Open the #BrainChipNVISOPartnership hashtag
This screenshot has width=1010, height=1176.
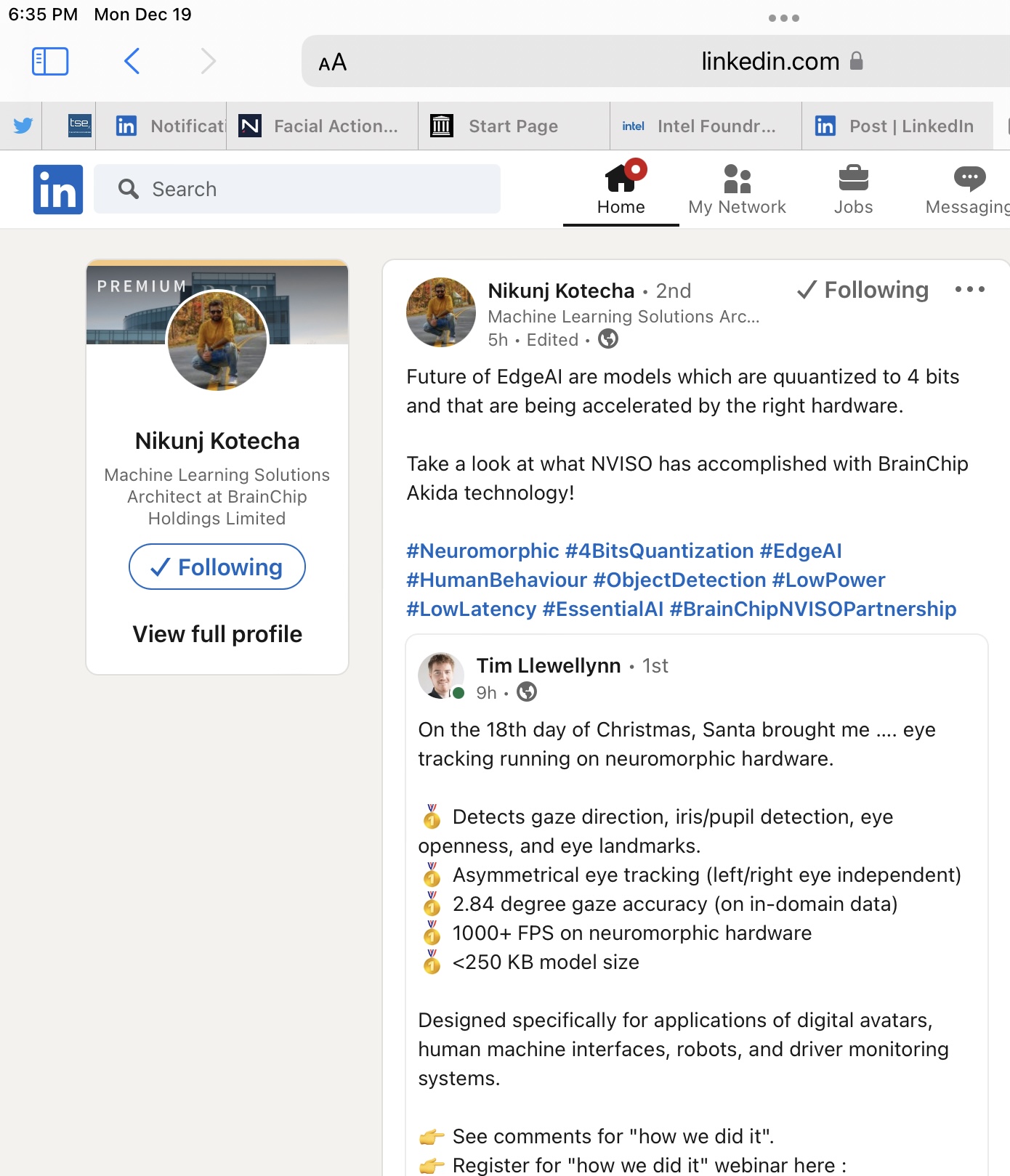[812, 609]
